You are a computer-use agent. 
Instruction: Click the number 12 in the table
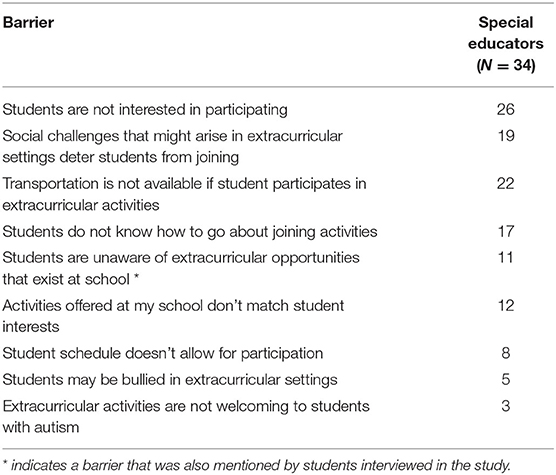point(506,306)
